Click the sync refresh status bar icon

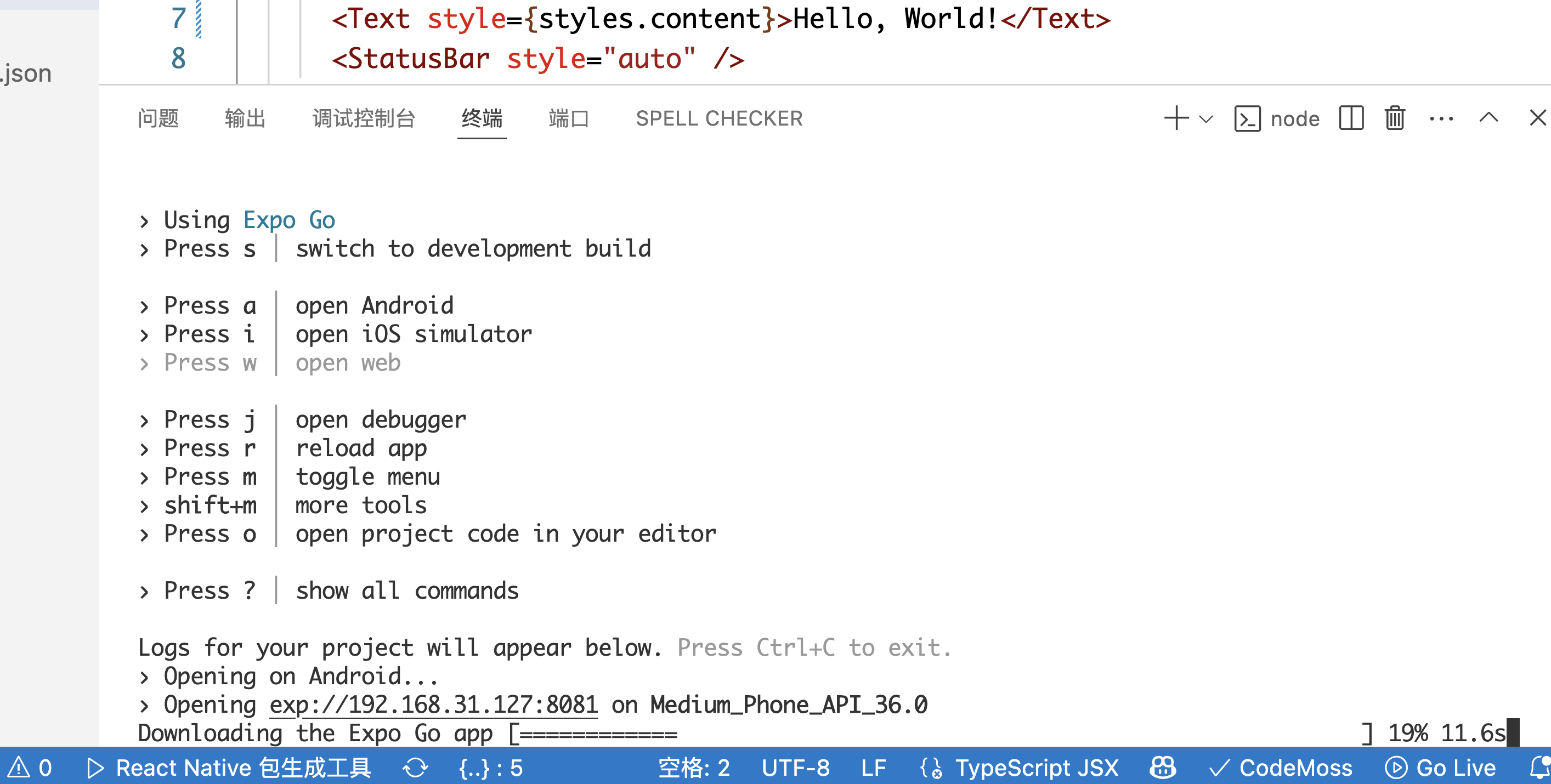(x=416, y=768)
